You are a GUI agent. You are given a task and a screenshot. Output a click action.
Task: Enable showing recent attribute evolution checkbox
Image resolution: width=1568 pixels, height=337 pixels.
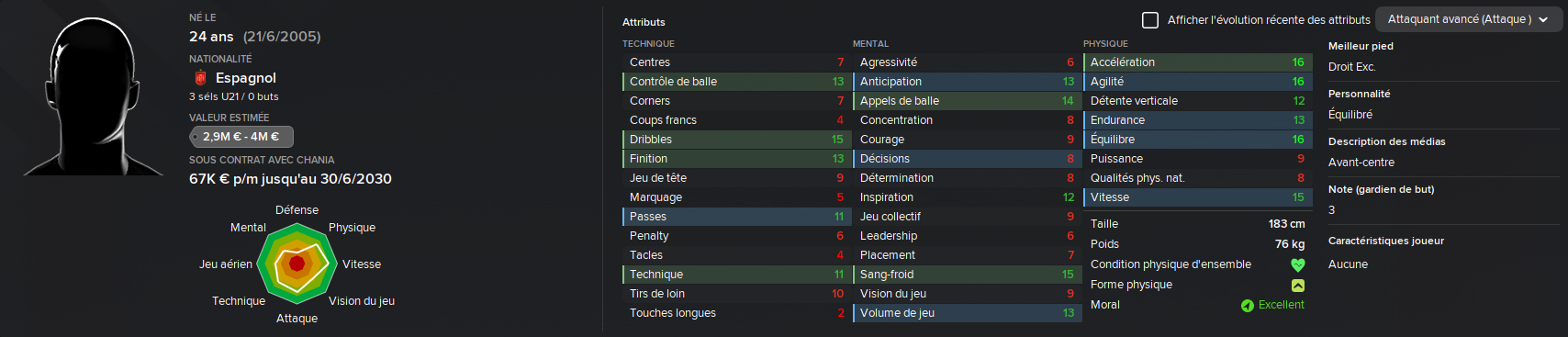click(1149, 19)
